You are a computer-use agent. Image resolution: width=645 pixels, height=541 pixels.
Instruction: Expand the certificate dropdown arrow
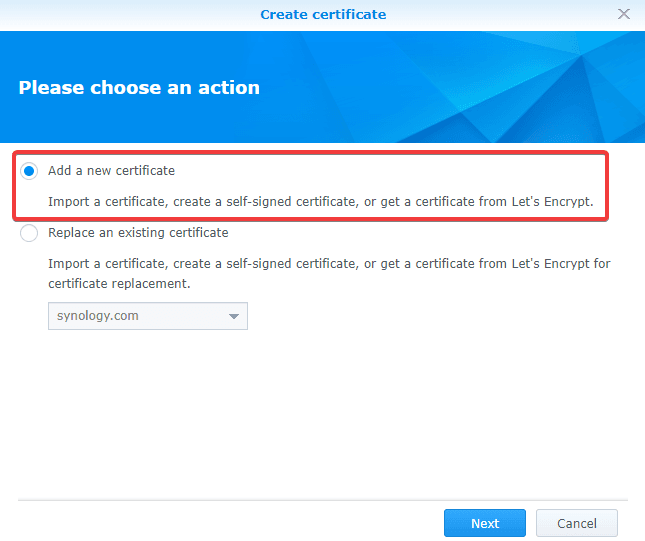click(x=234, y=316)
